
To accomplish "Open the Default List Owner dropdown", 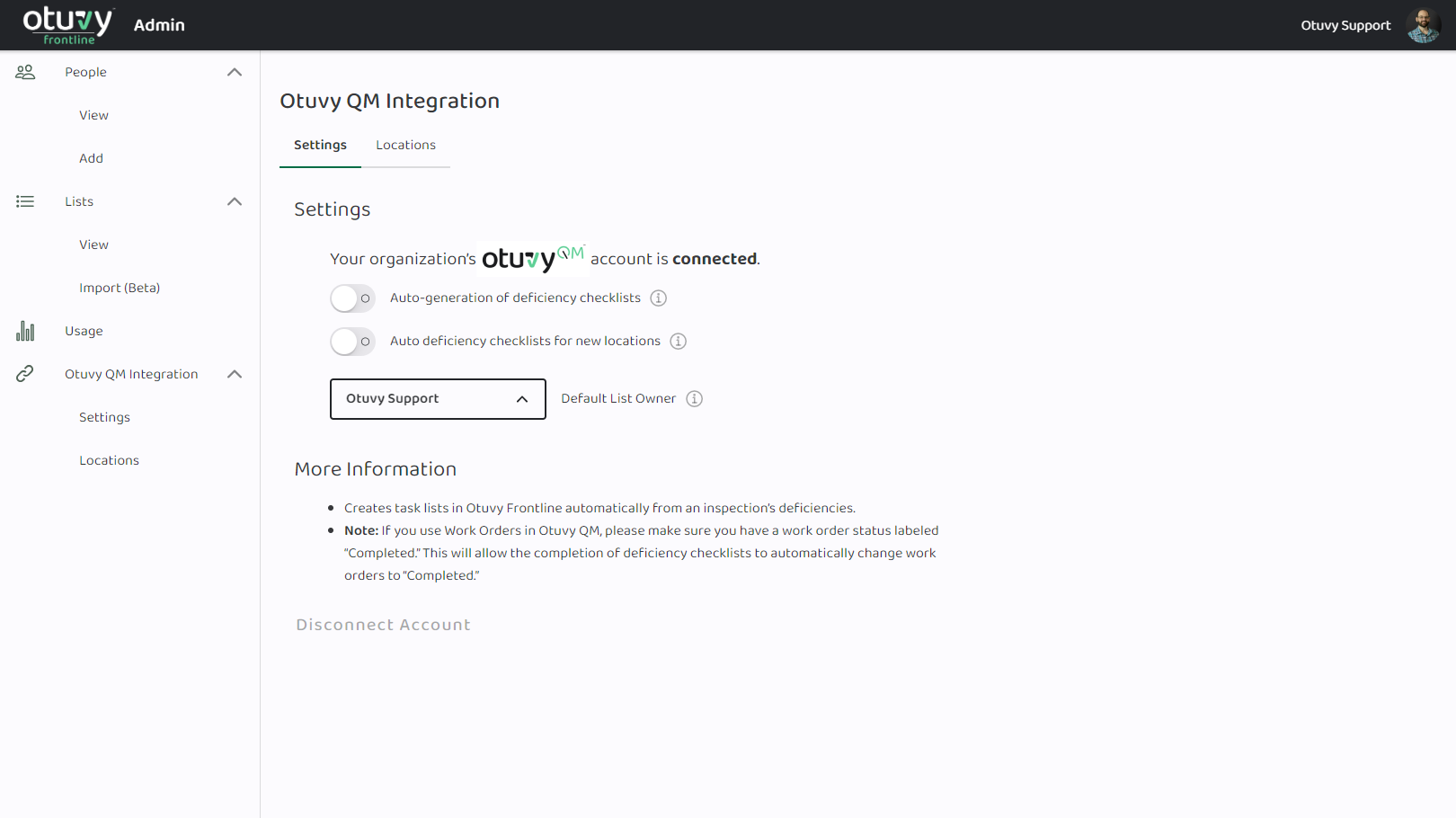I will coord(438,399).
